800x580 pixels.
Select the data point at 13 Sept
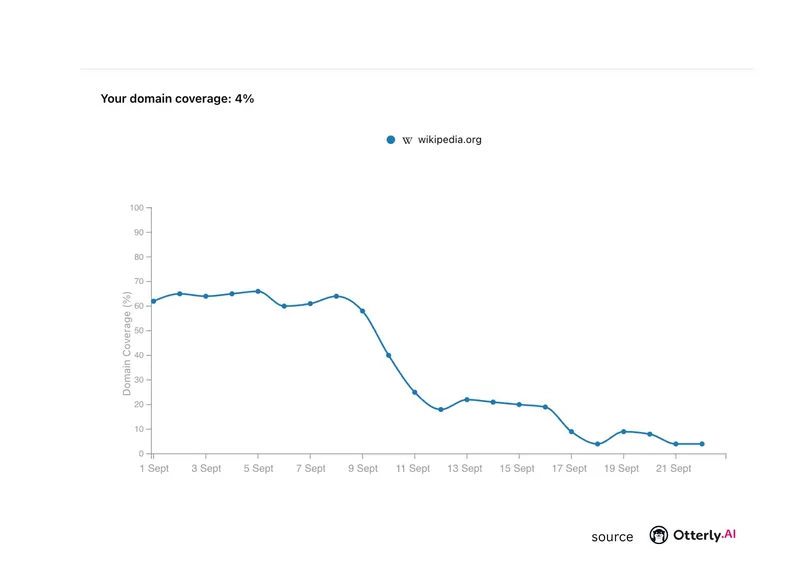click(x=467, y=399)
